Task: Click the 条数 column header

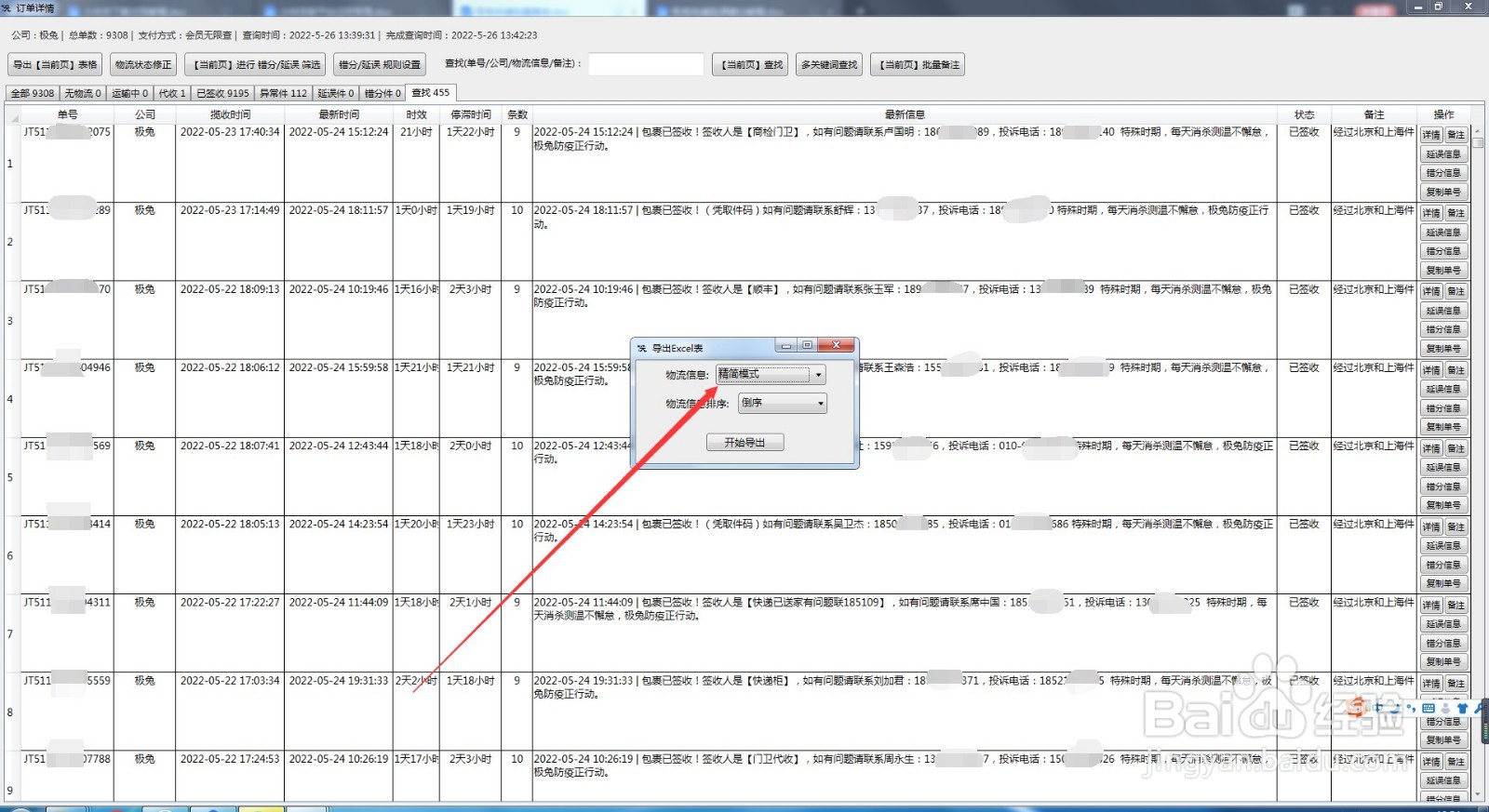Action: pos(516,115)
